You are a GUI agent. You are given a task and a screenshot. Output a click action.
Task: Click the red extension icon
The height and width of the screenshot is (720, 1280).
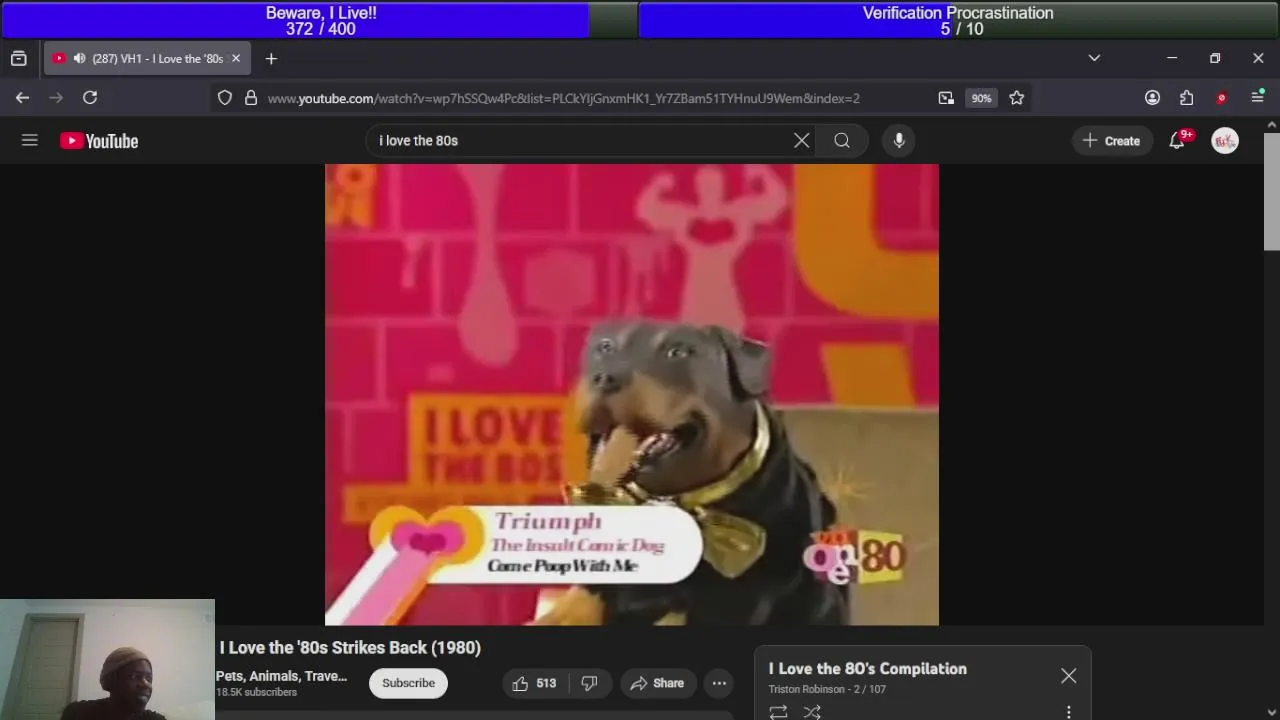[1221, 98]
